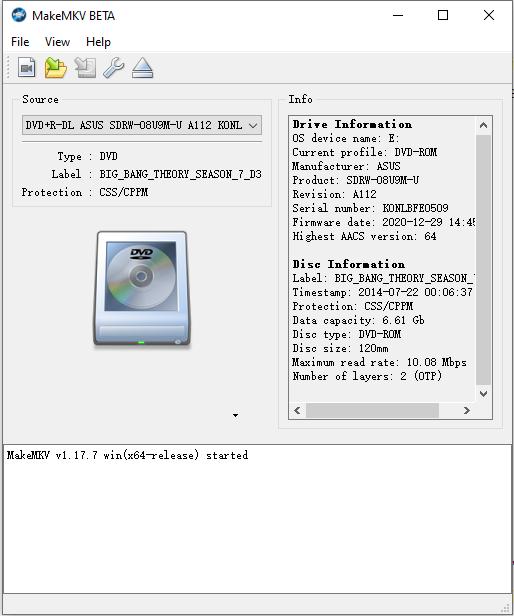Image resolution: width=514 pixels, height=616 pixels.
Task: Click the horizontal scrollbar thumb in Info panel
Action: pyautogui.click(x=372, y=411)
